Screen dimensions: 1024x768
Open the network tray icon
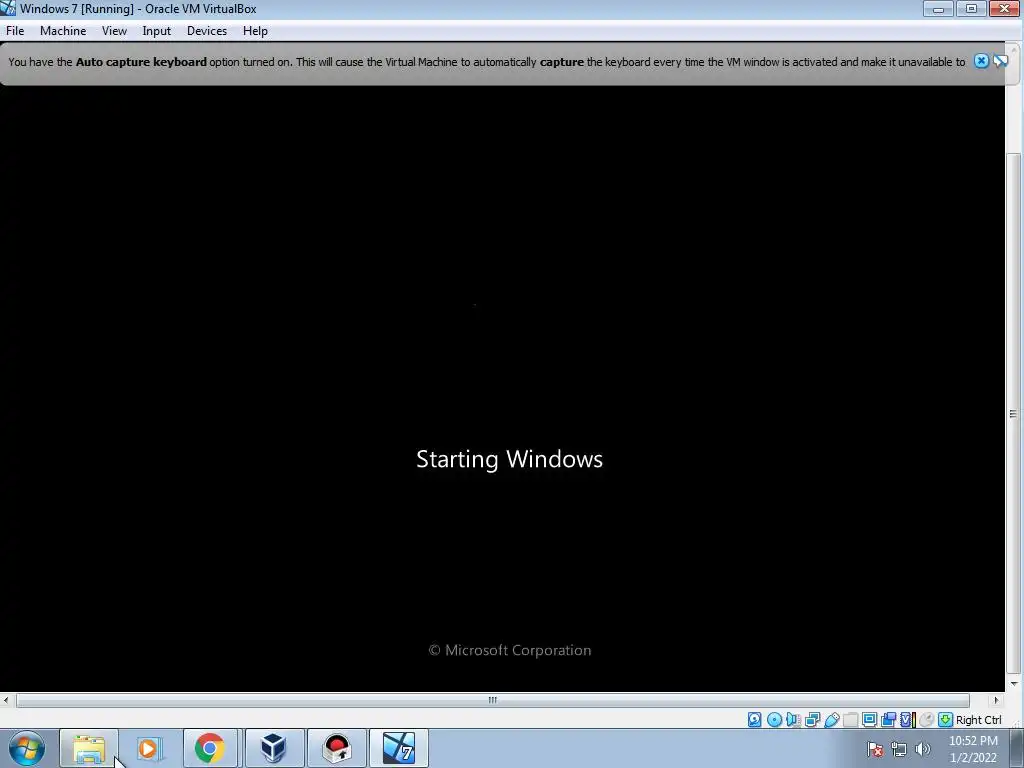click(x=899, y=749)
